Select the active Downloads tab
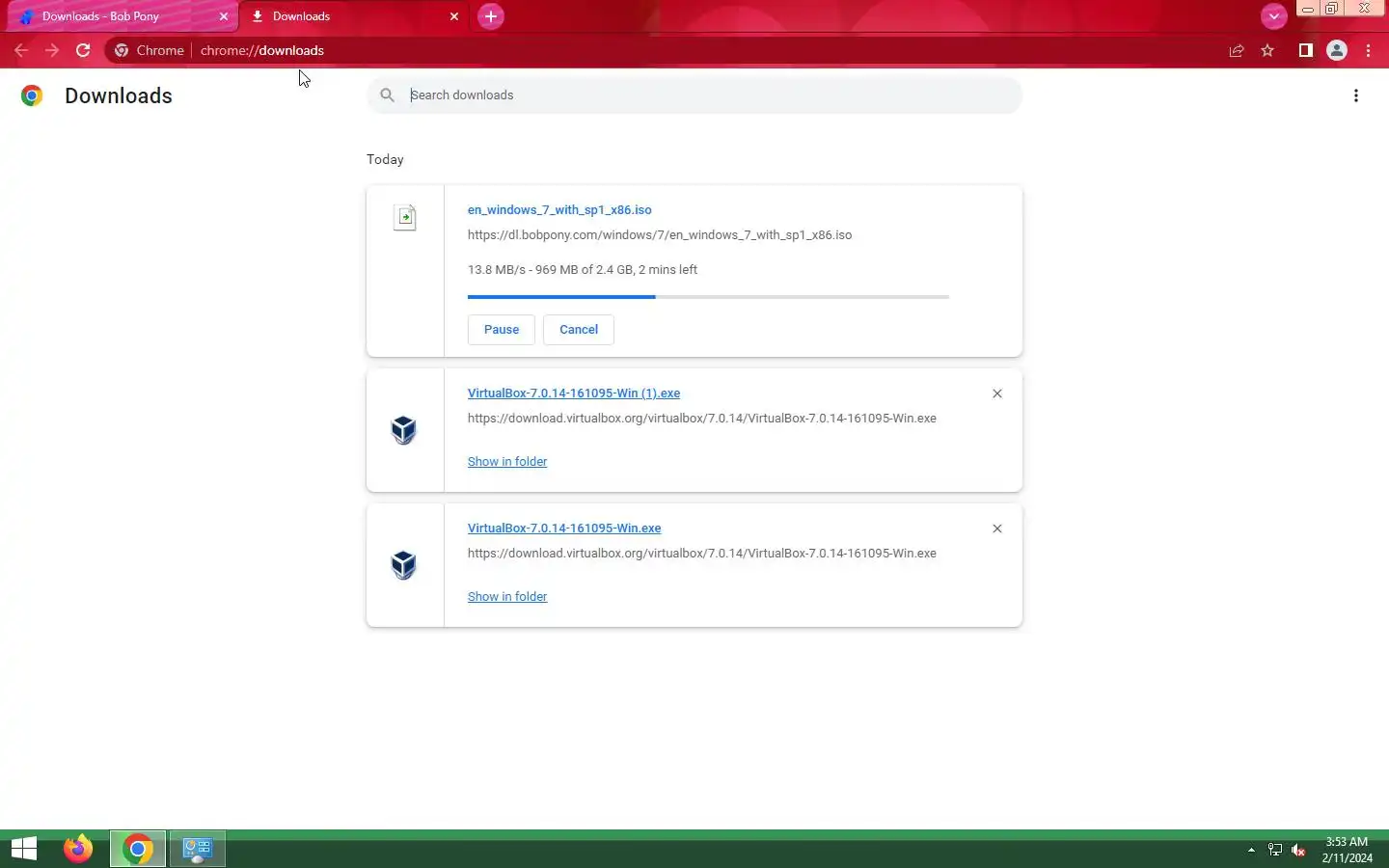1389x868 pixels. click(x=354, y=16)
